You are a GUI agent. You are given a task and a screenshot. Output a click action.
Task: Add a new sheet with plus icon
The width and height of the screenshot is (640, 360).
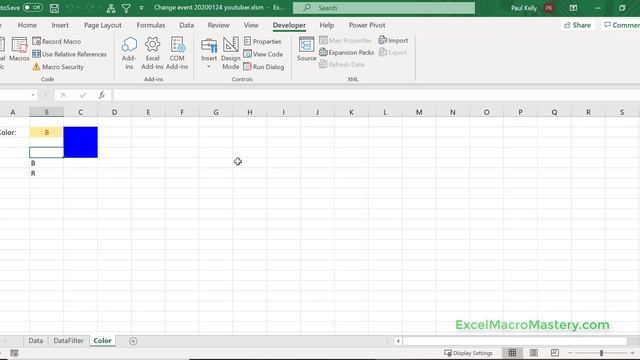pos(133,341)
